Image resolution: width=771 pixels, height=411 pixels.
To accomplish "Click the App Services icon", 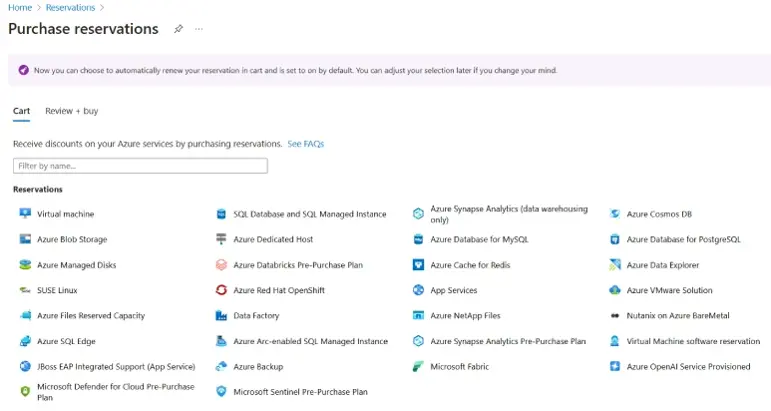I will [x=418, y=290].
